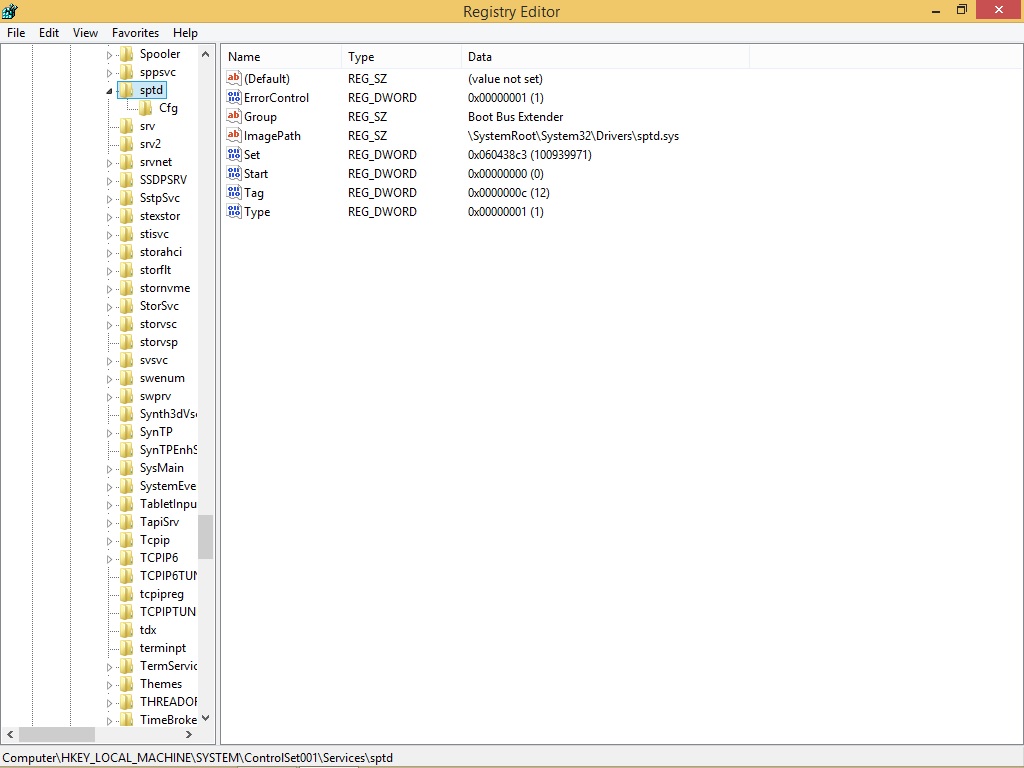Collapse the sptd tree node
The width and height of the screenshot is (1024, 768).
[x=110, y=91]
